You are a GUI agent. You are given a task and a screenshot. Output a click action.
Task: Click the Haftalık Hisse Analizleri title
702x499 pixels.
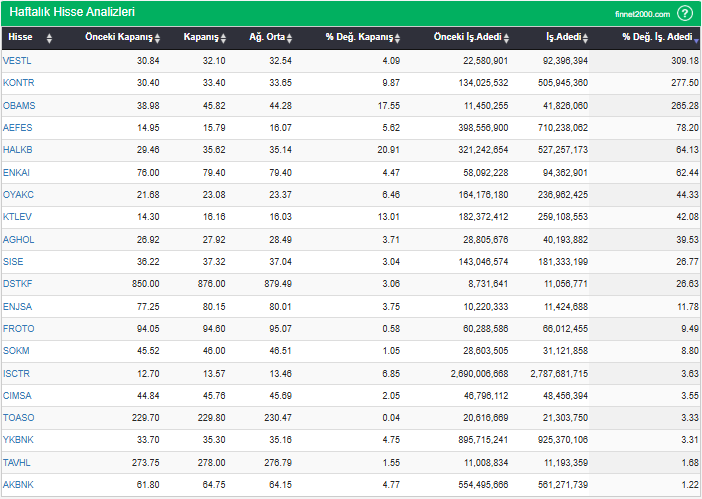pos(72,13)
